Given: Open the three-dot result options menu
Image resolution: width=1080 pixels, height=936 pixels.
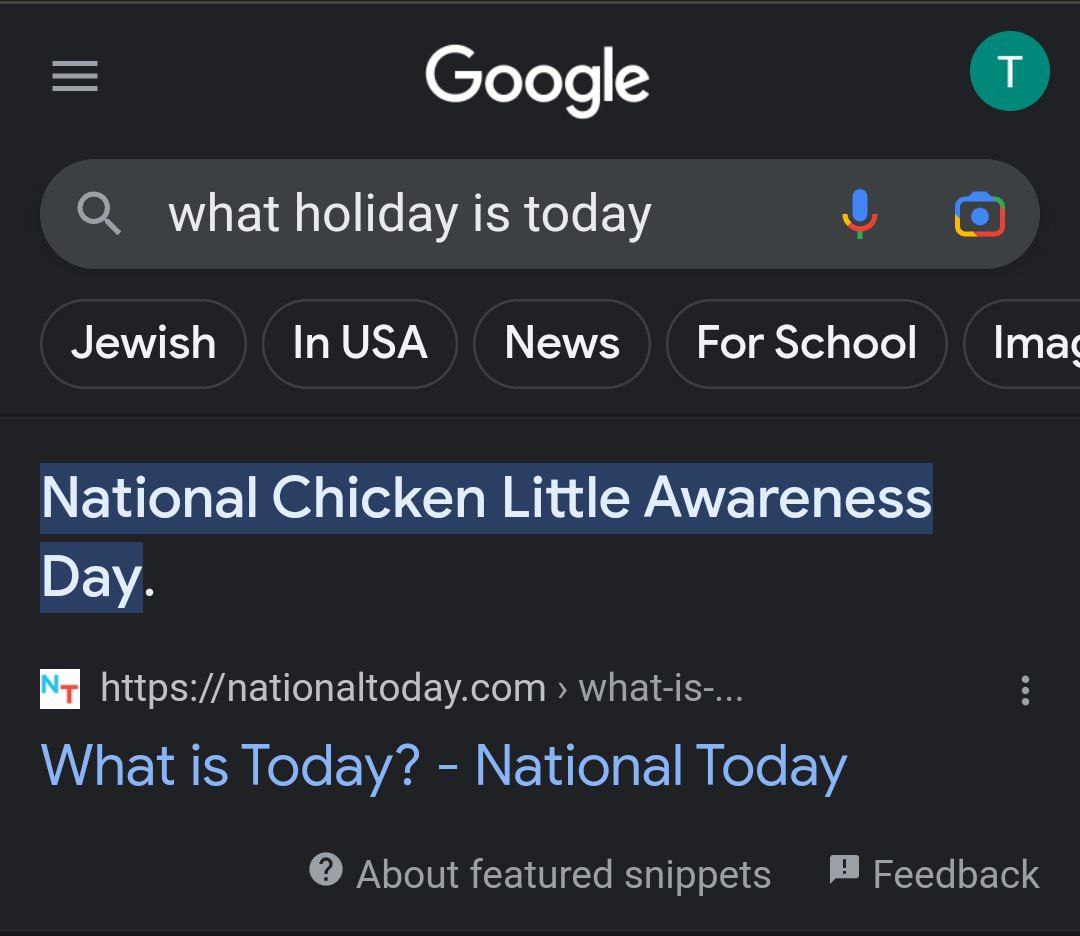Looking at the screenshot, I should [x=1025, y=690].
